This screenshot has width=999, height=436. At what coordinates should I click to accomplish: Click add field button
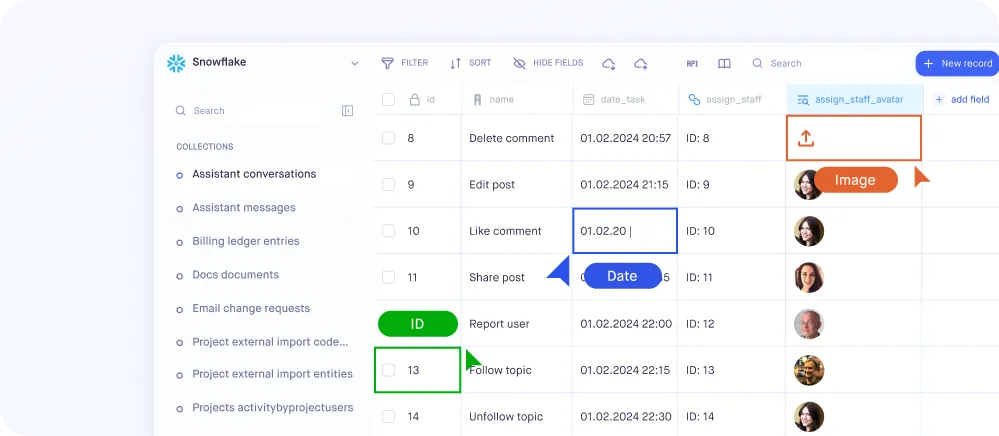tap(961, 99)
